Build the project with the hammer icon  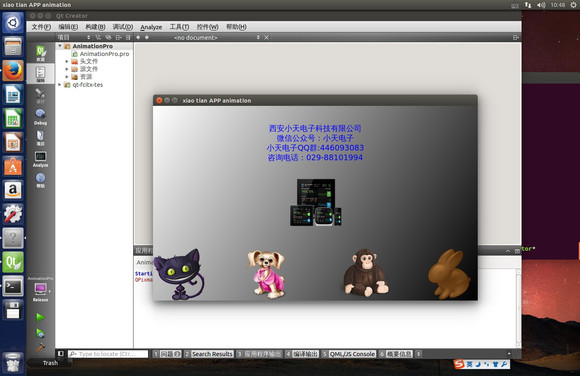[x=40, y=347]
